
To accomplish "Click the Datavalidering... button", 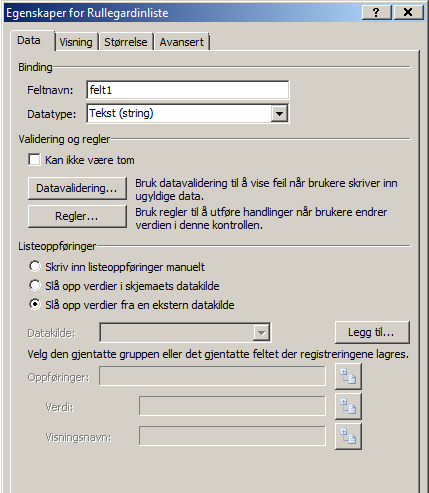I will 77,188.
